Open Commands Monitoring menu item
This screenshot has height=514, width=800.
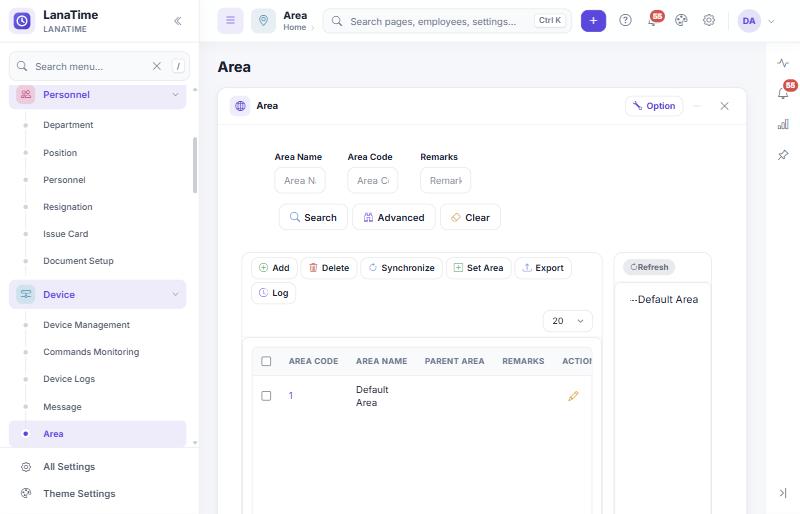91,352
